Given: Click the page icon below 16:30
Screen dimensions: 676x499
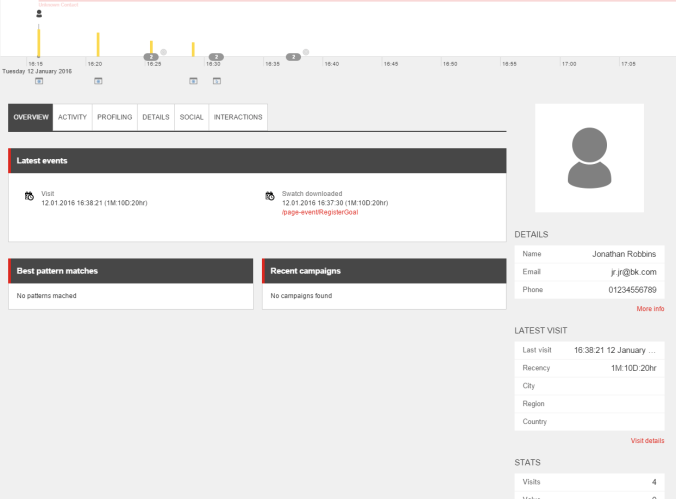Looking at the screenshot, I should (217, 81).
